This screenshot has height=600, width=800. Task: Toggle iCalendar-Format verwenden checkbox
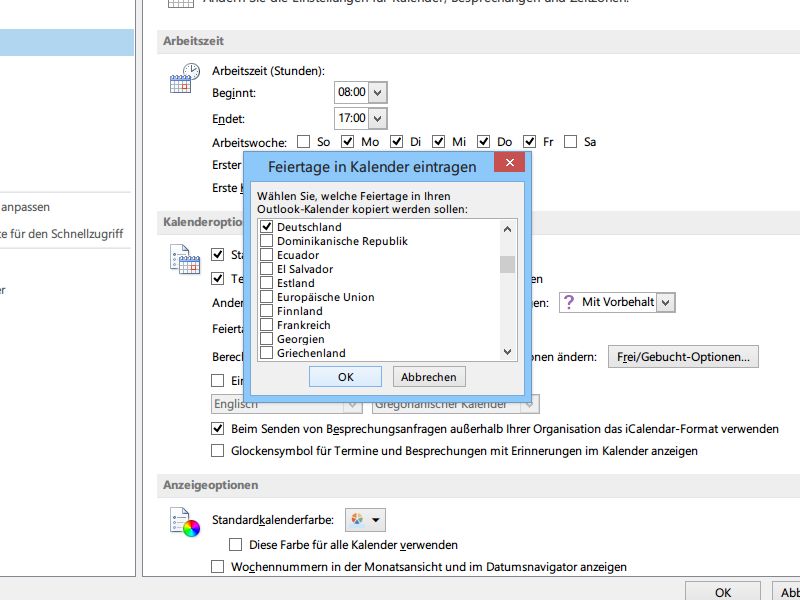(x=218, y=429)
